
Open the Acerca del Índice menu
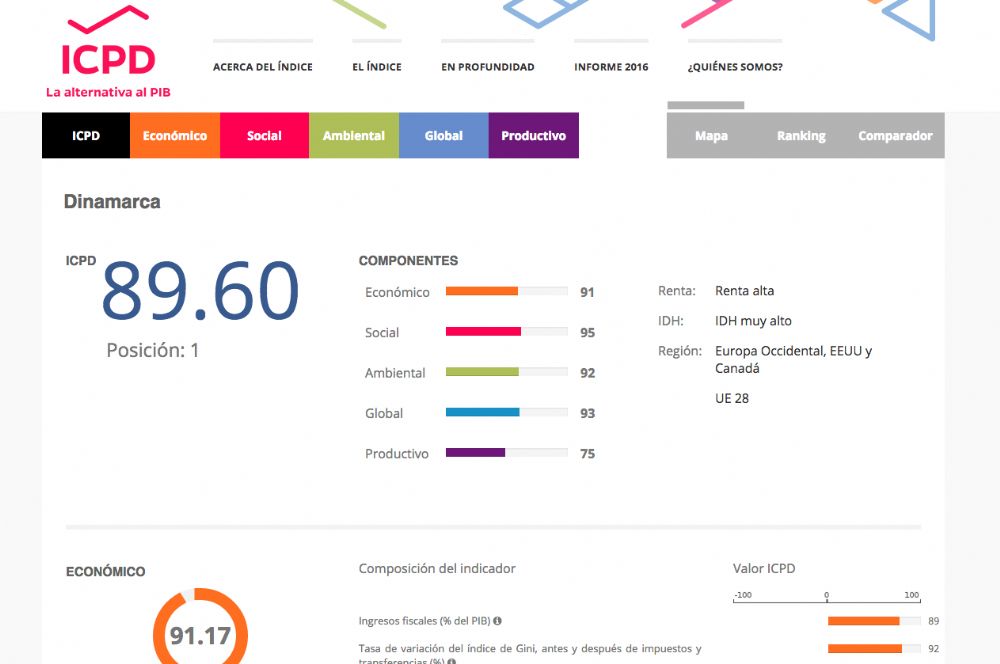coord(262,67)
